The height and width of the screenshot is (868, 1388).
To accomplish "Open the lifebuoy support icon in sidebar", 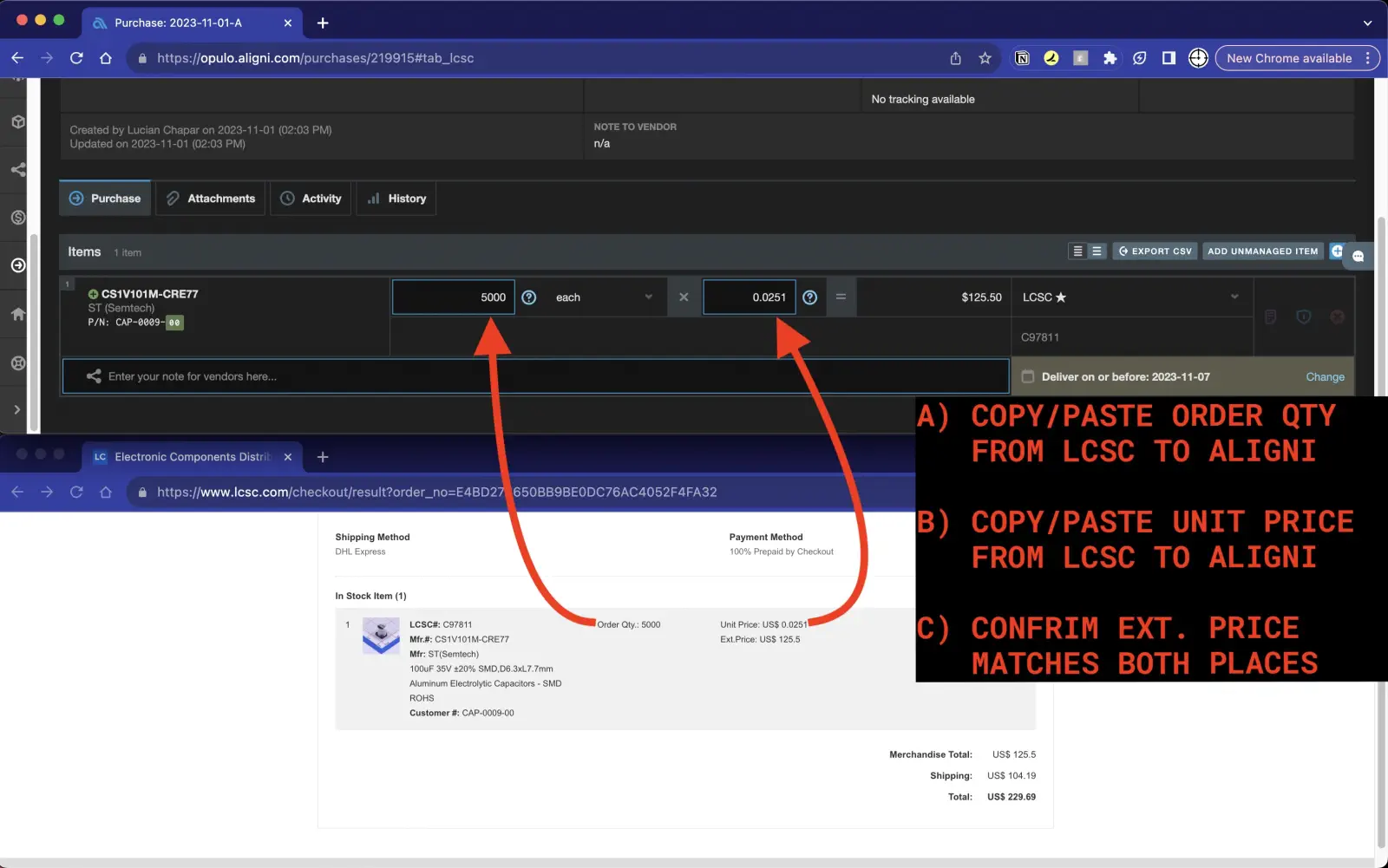I will click(17, 363).
